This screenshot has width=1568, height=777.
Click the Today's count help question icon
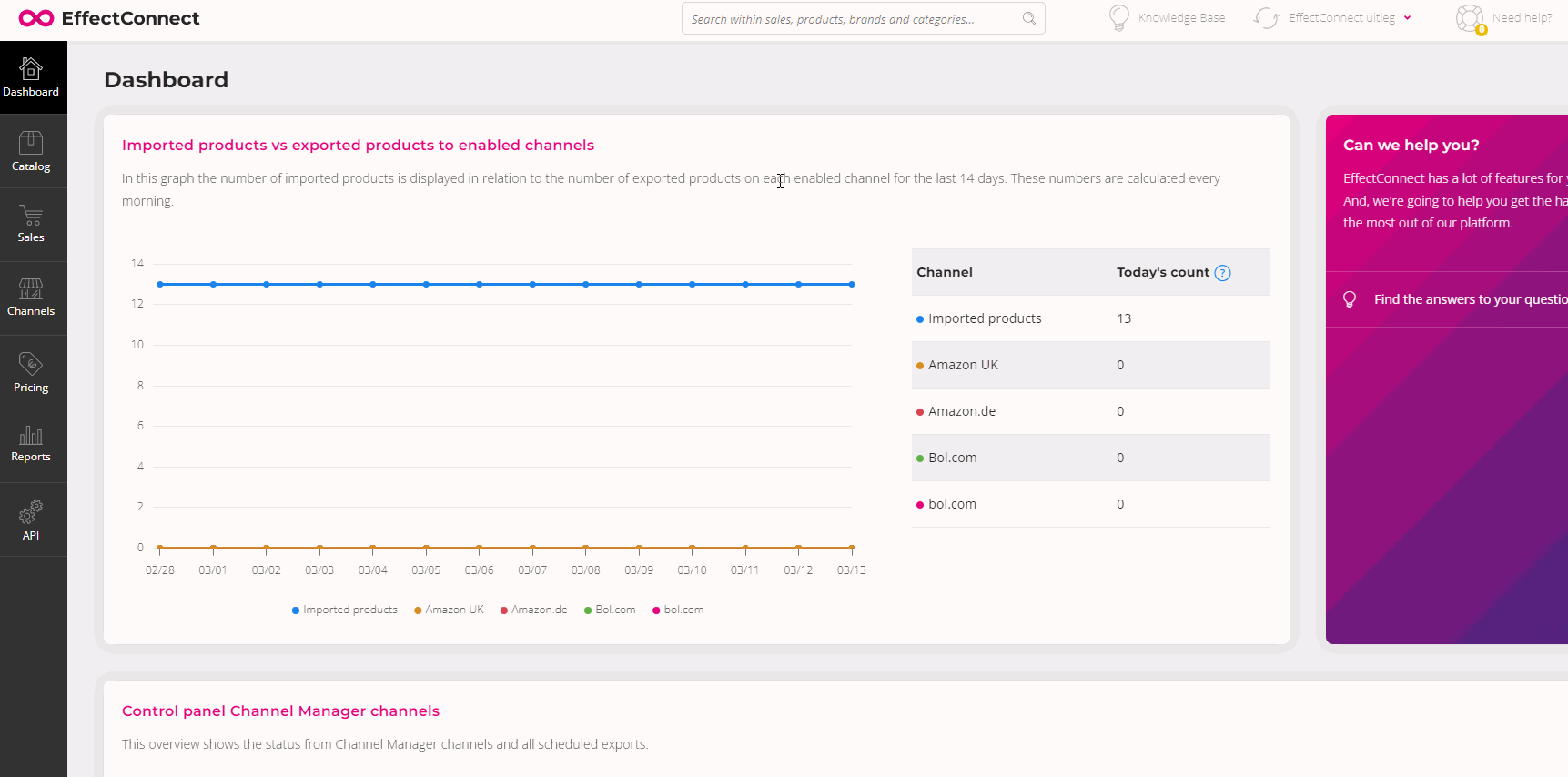pos(1223,273)
